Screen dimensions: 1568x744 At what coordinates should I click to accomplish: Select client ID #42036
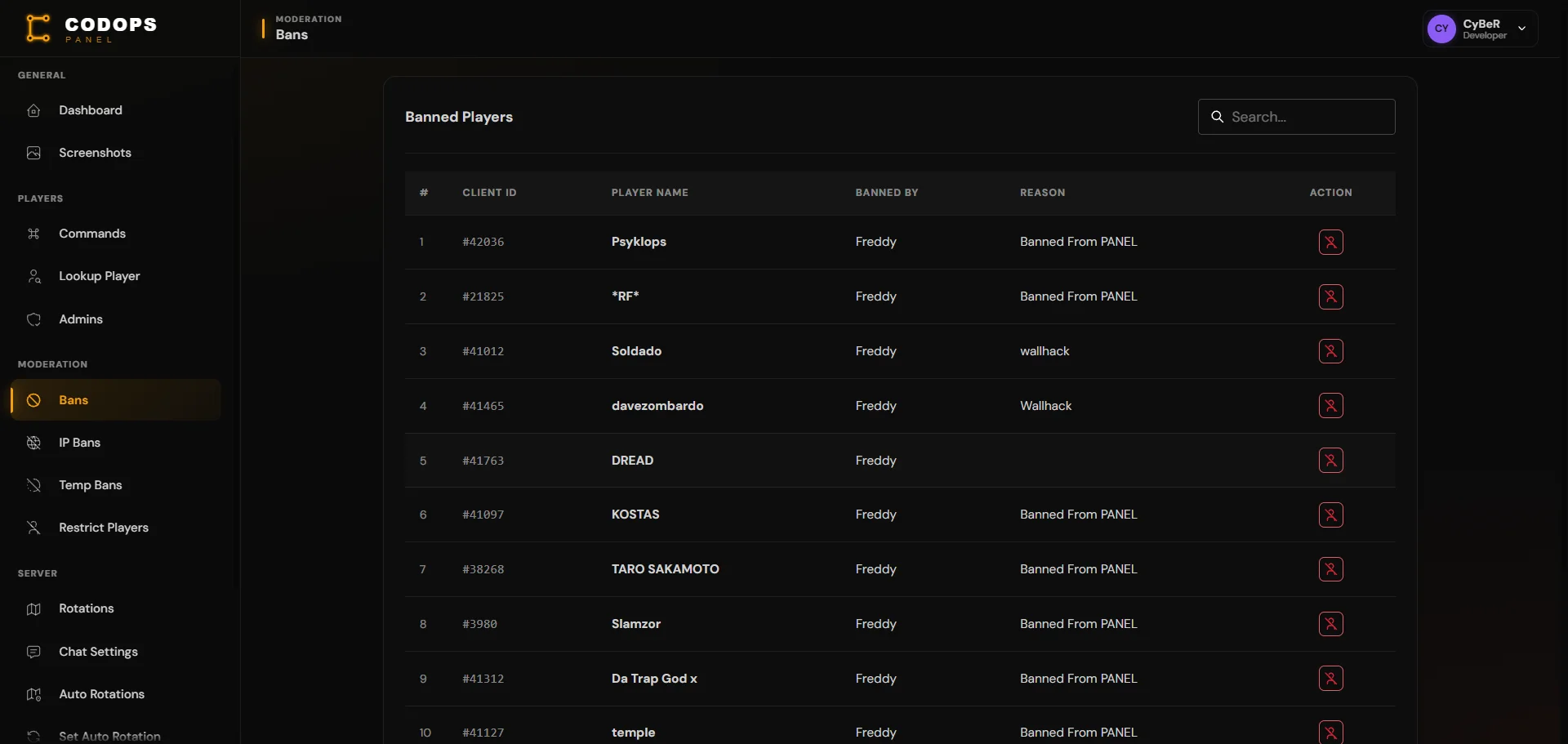[x=483, y=242]
